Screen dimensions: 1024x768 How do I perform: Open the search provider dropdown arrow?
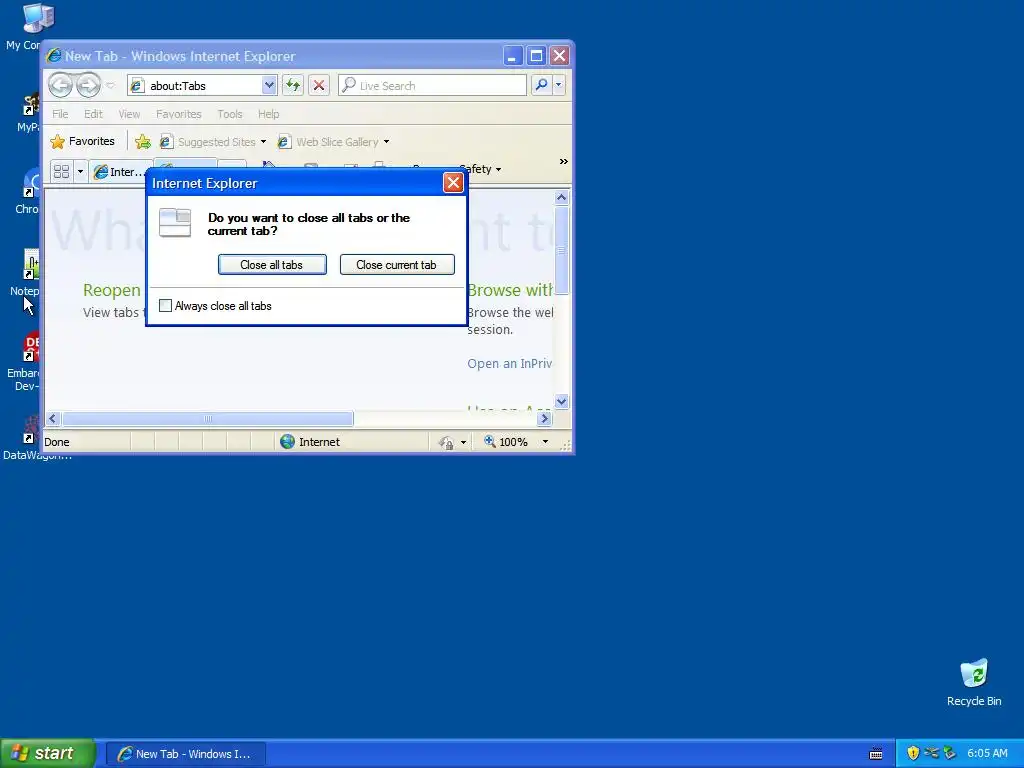point(558,85)
